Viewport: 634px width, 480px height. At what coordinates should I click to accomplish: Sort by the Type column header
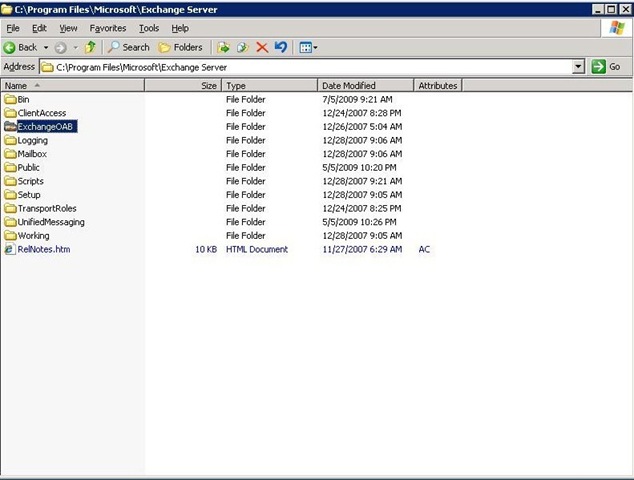click(x=270, y=86)
